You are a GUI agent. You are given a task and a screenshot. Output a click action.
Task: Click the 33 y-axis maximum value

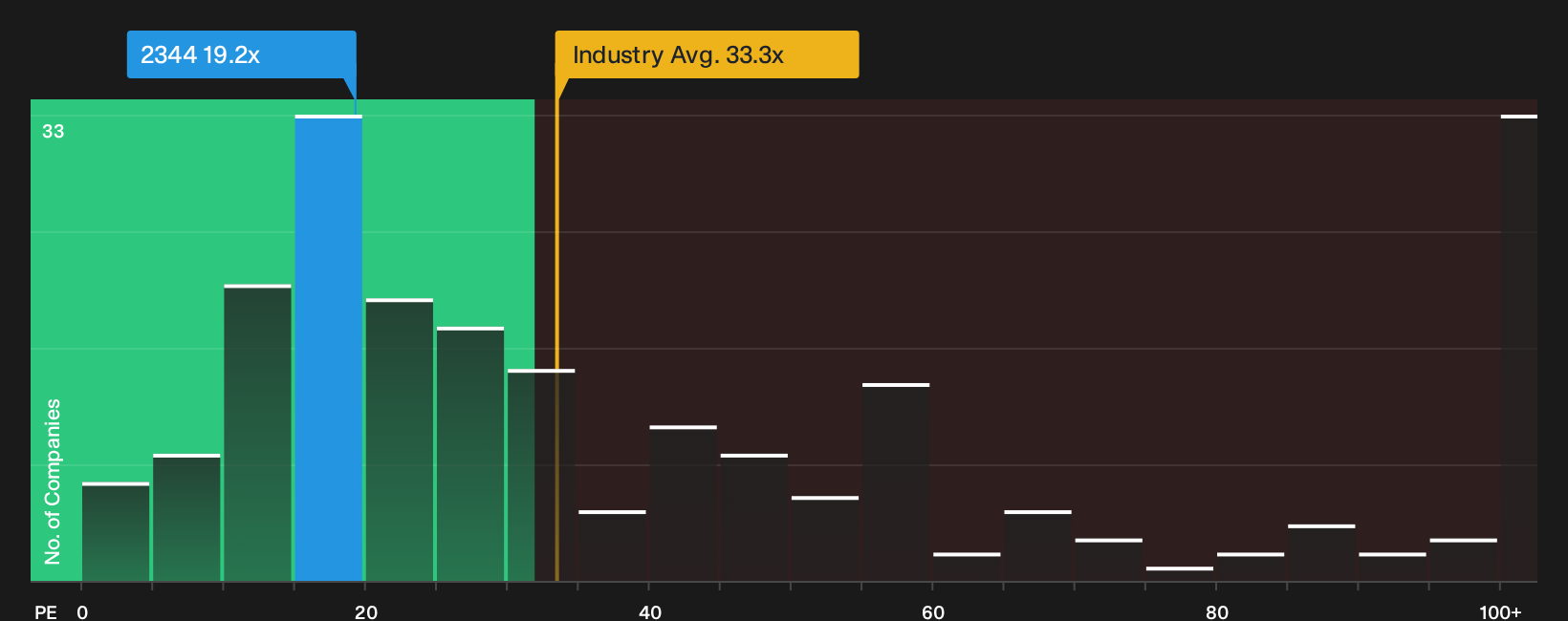pos(54,132)
